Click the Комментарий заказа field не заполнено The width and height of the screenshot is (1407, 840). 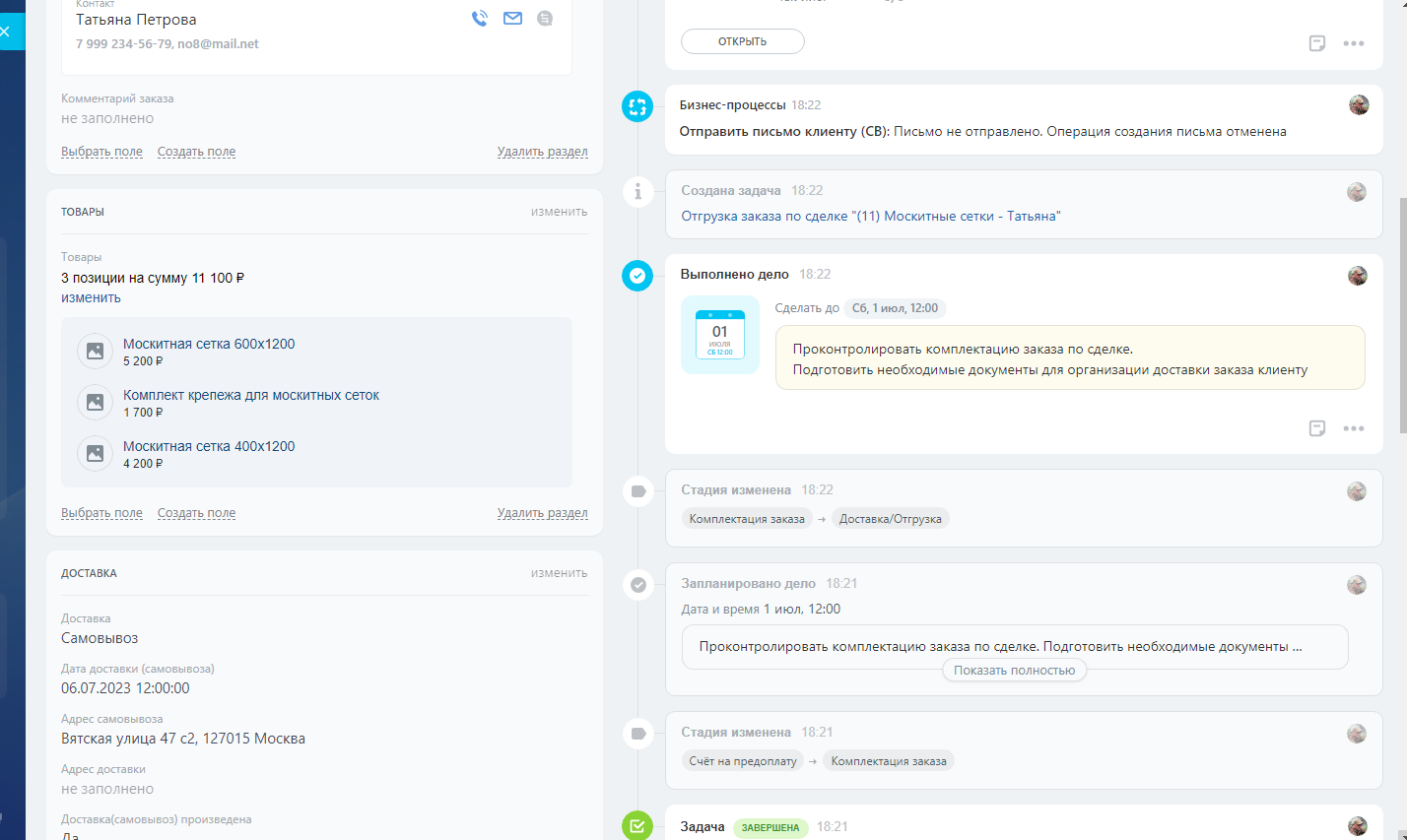click(x=107, y=118)
